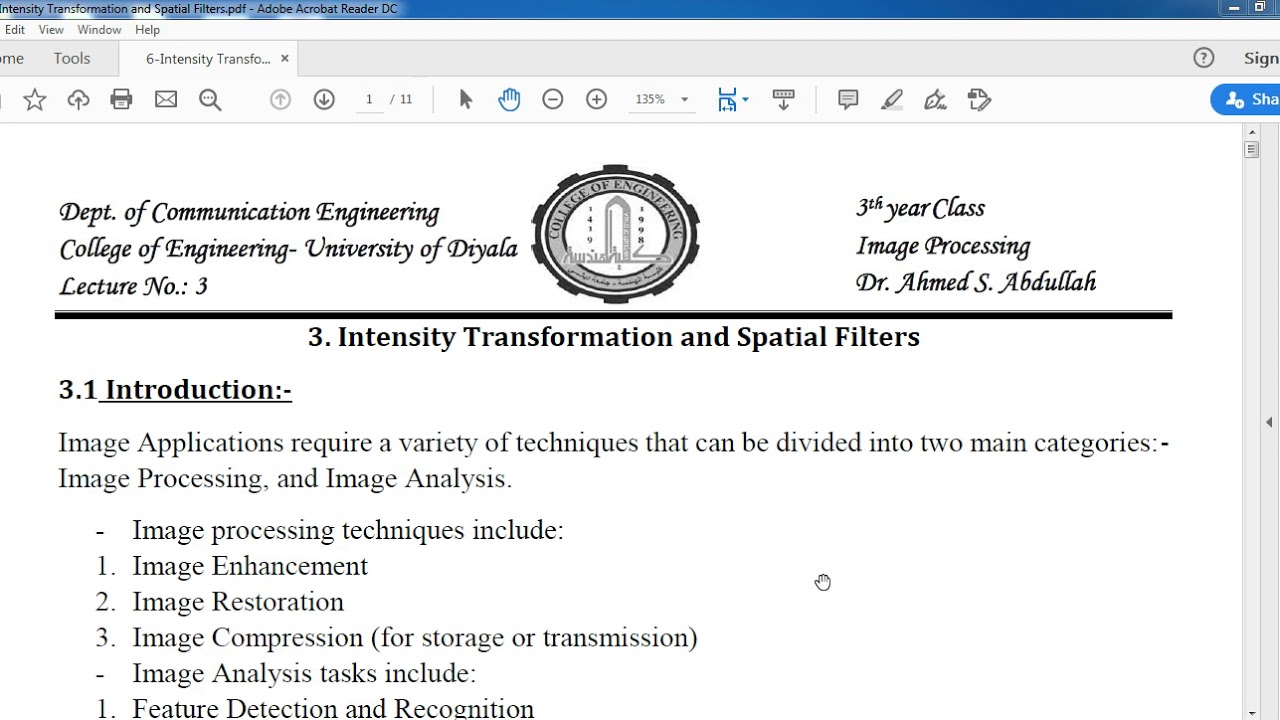Image resolution: width=1280 pixels, height=720 pixels.
Task: Click Dr. Ahmed S. Abdullah text
Action: [x=976, y=283]
